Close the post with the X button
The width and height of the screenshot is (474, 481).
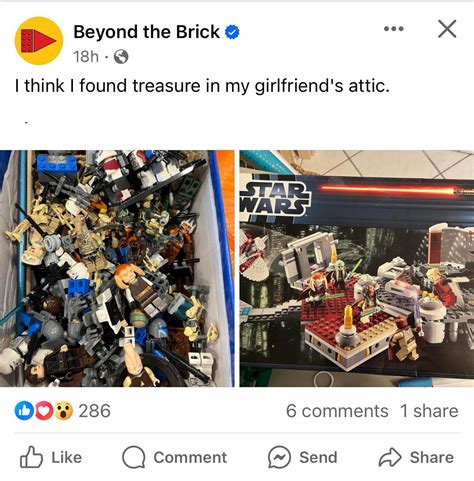(447, 29)
